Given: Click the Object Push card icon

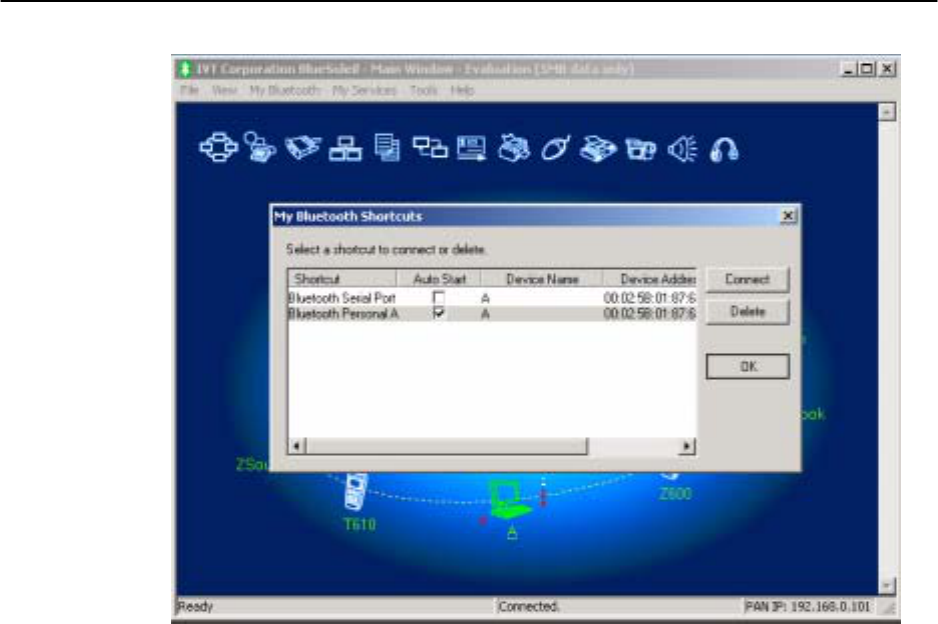Looking at the screenshot, I should [x=472, y=148].
